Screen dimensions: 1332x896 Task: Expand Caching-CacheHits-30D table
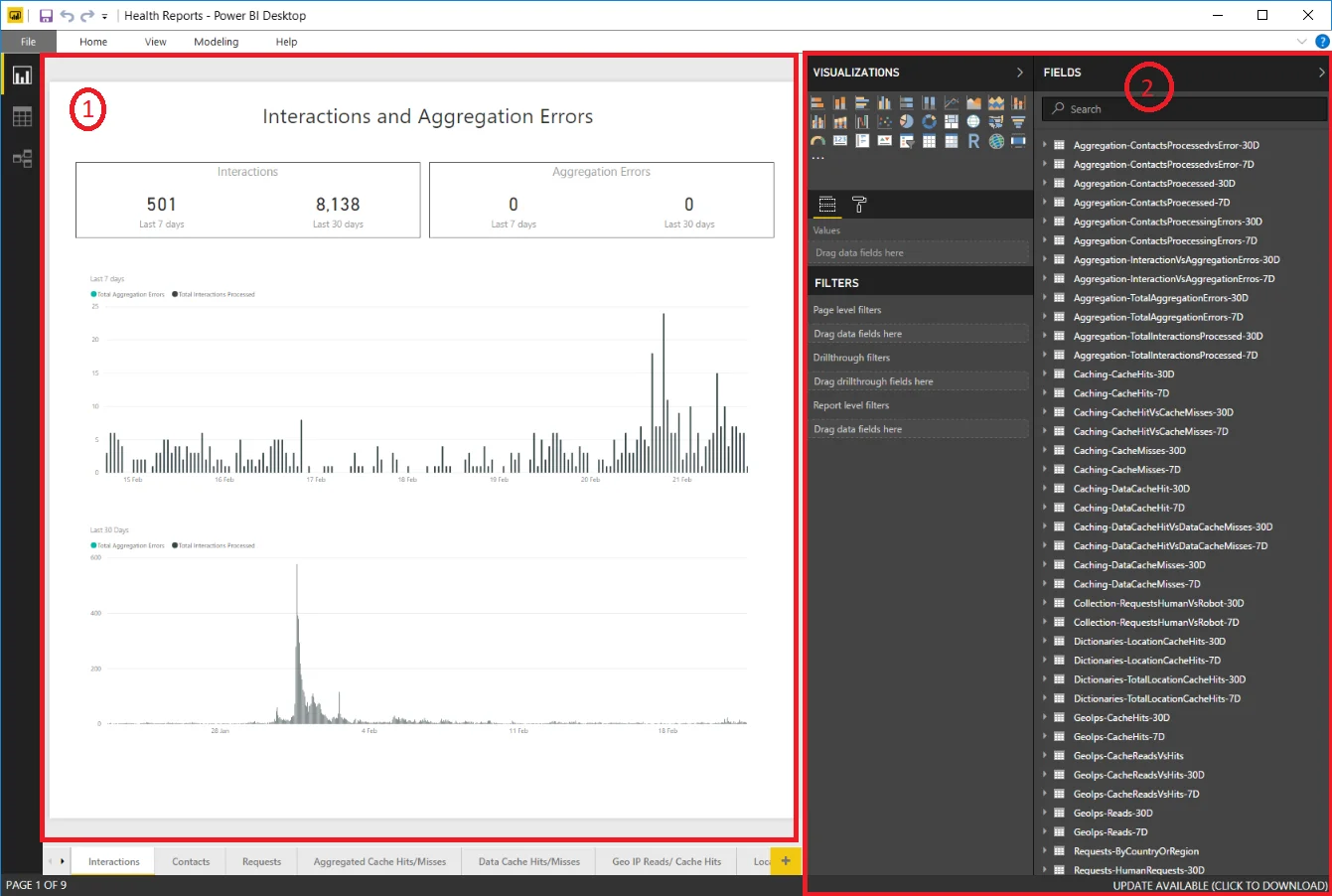pos(1045,374)
